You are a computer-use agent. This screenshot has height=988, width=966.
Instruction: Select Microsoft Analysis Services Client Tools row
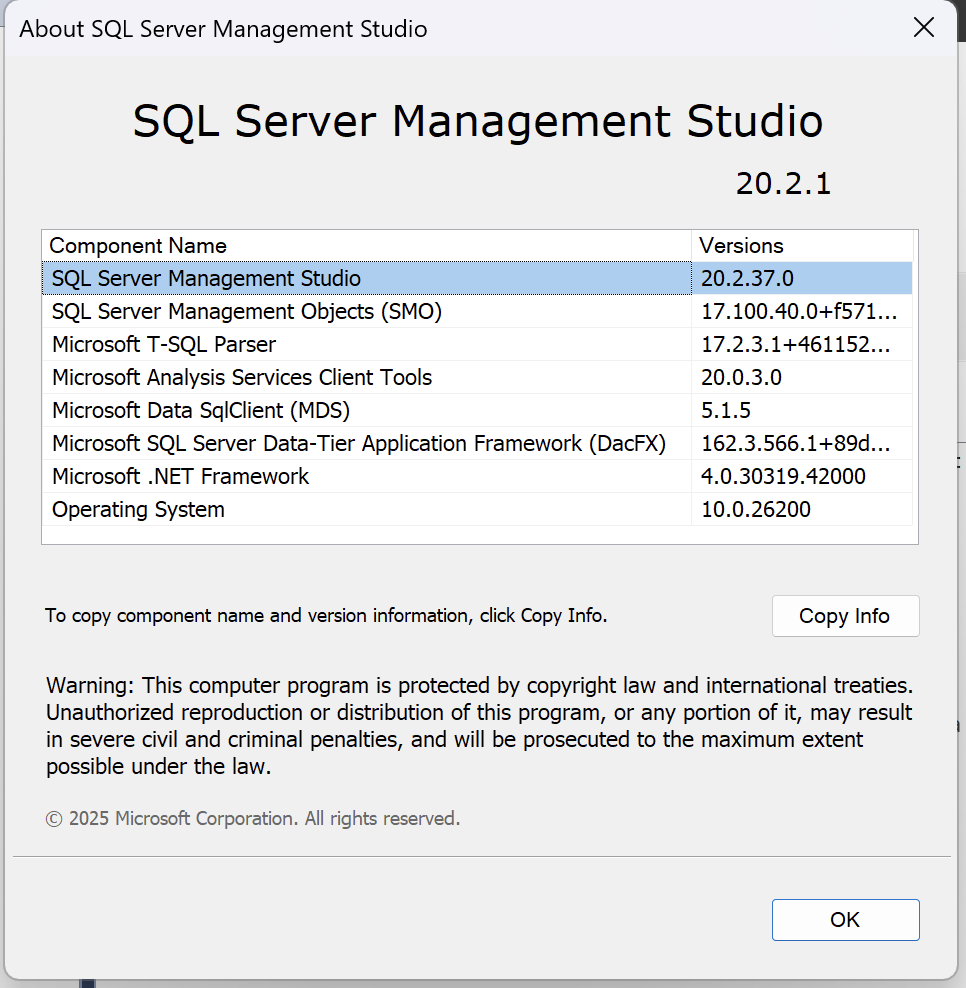point(477,377)
